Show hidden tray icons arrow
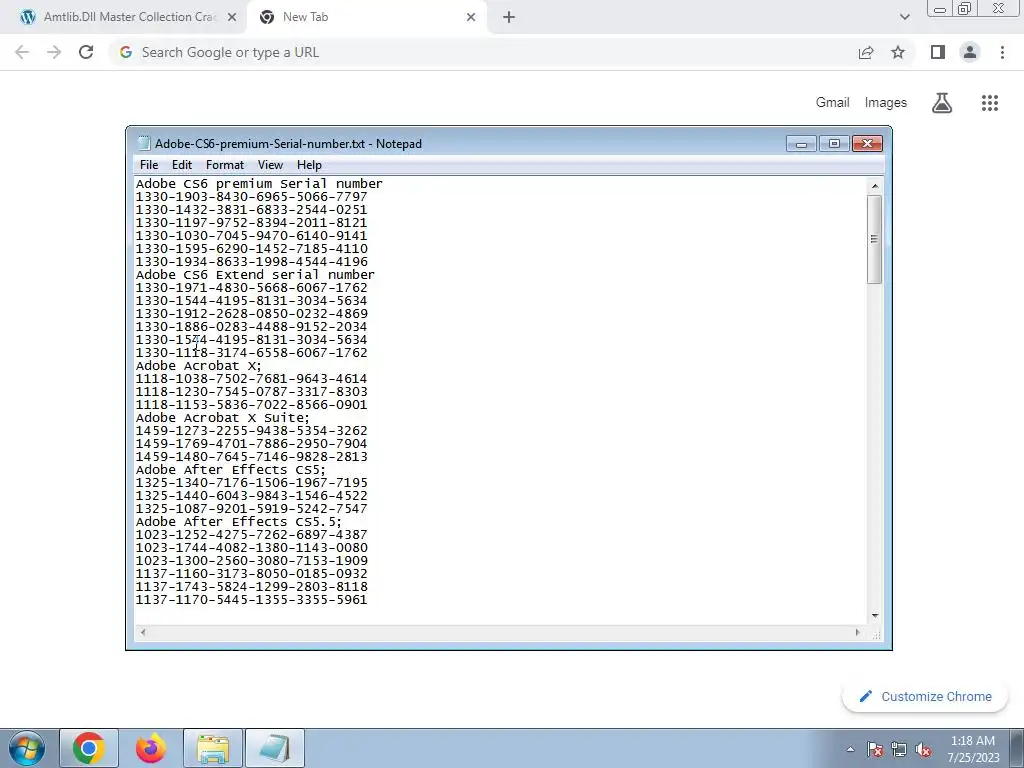This screenshot has height=768, width=1024. (x=850, y=749)
